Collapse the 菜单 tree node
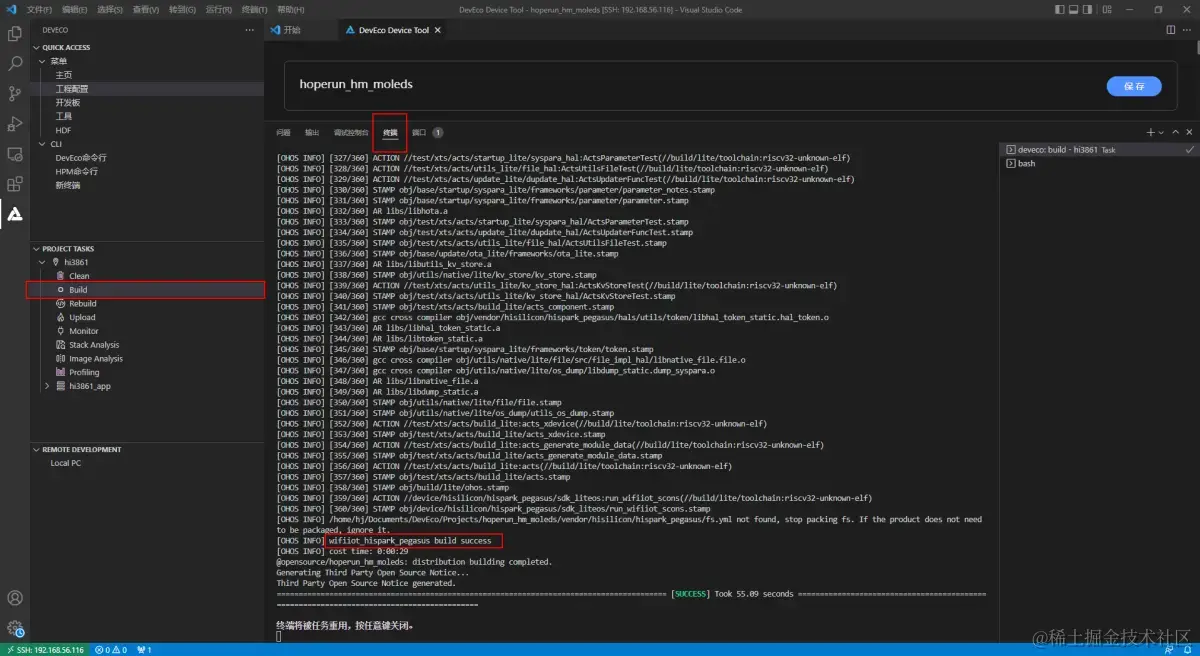 pyautogui.click(x=44, y=61)
